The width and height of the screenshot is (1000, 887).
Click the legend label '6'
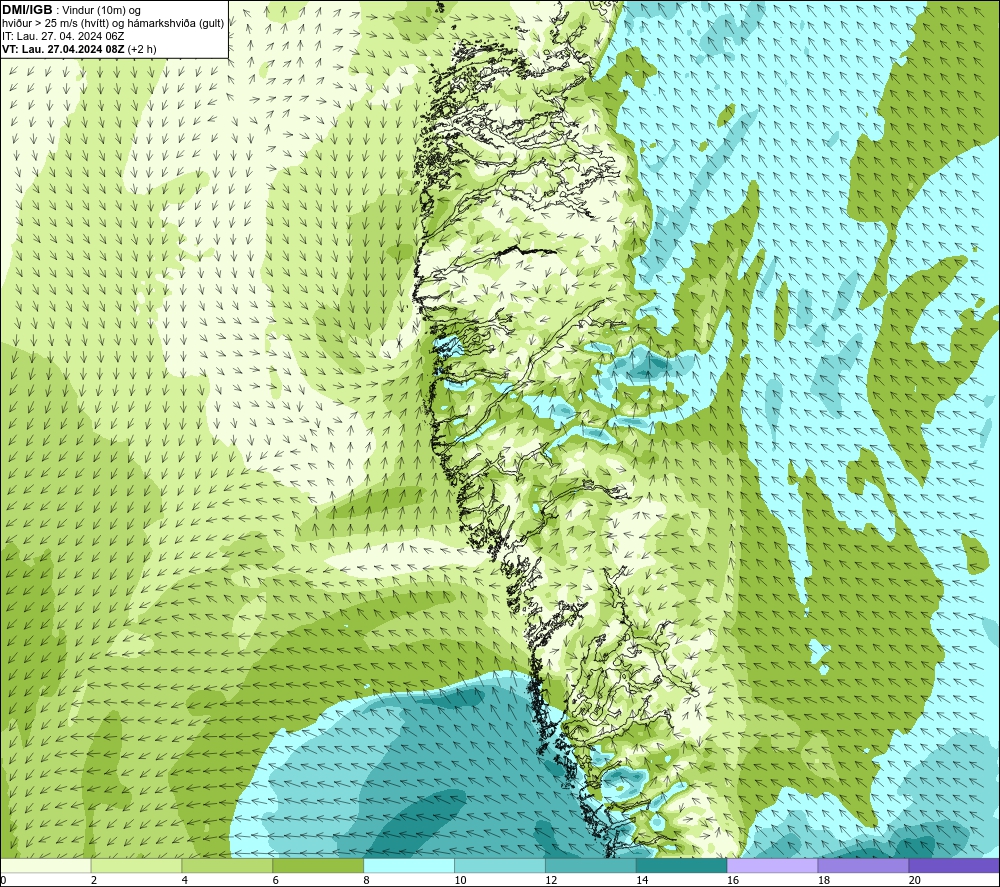(276, 880)
